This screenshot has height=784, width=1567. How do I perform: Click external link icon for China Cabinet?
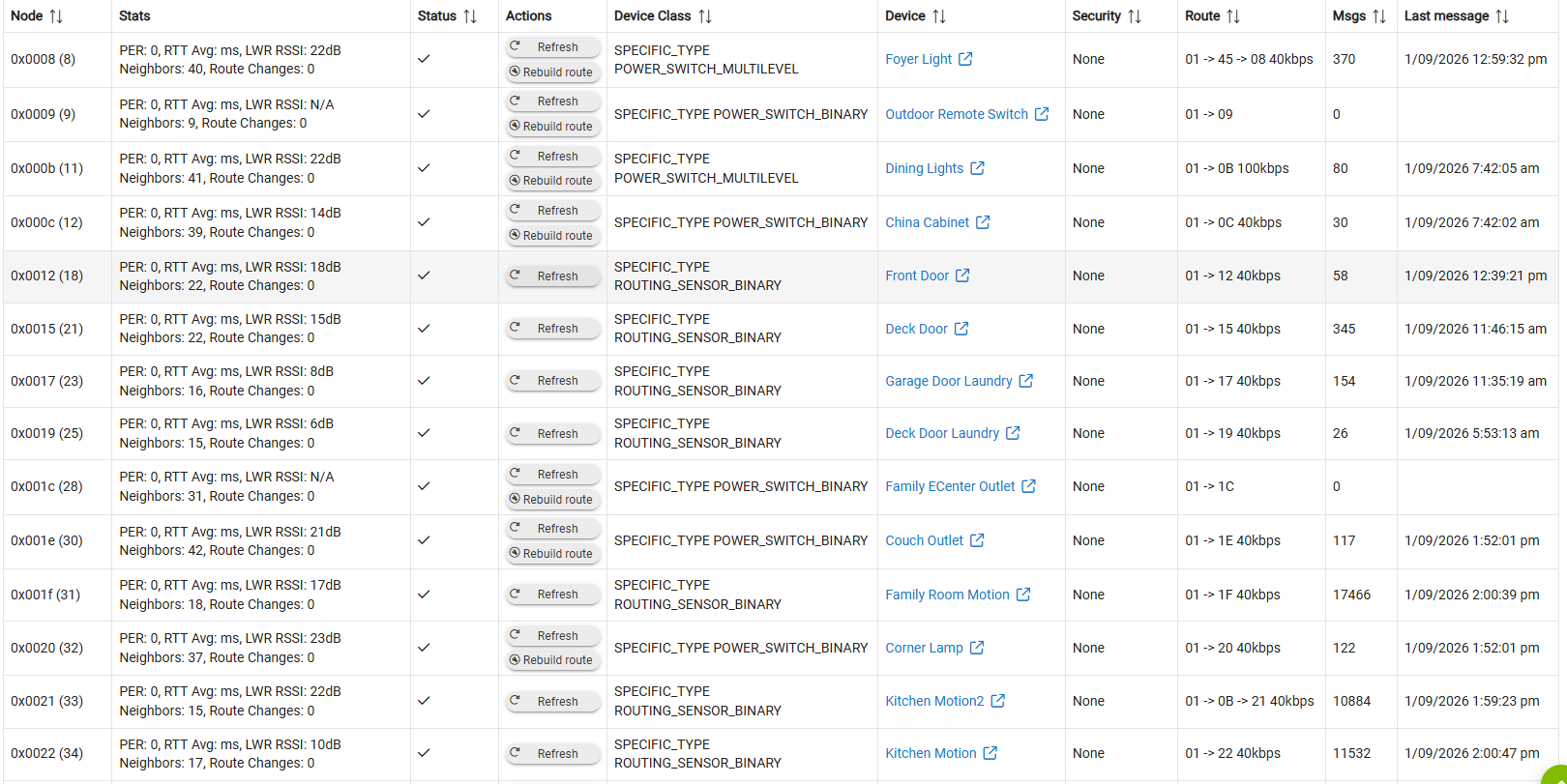pos(983,222)
